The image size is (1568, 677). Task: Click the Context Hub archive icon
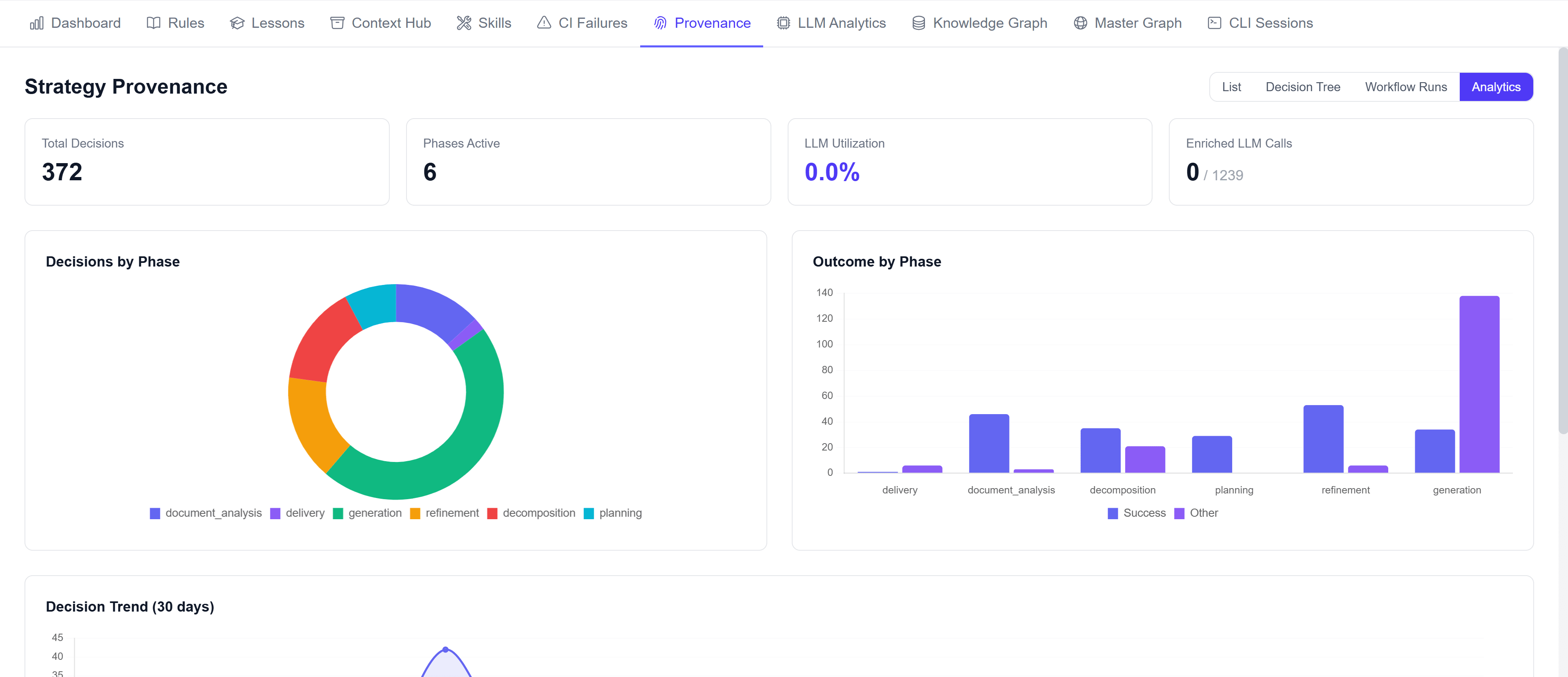coord(337,23)
